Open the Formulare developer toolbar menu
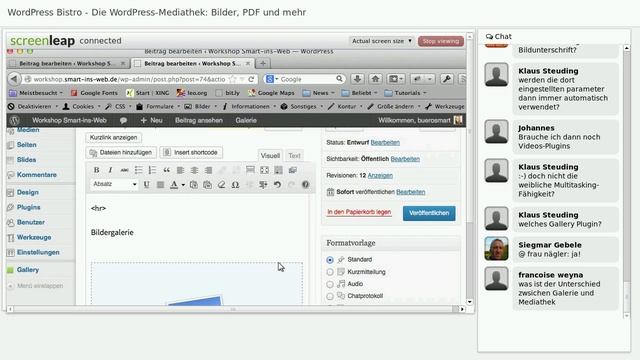The width and height of the screenshot is (640, 360). pos(158,107)
